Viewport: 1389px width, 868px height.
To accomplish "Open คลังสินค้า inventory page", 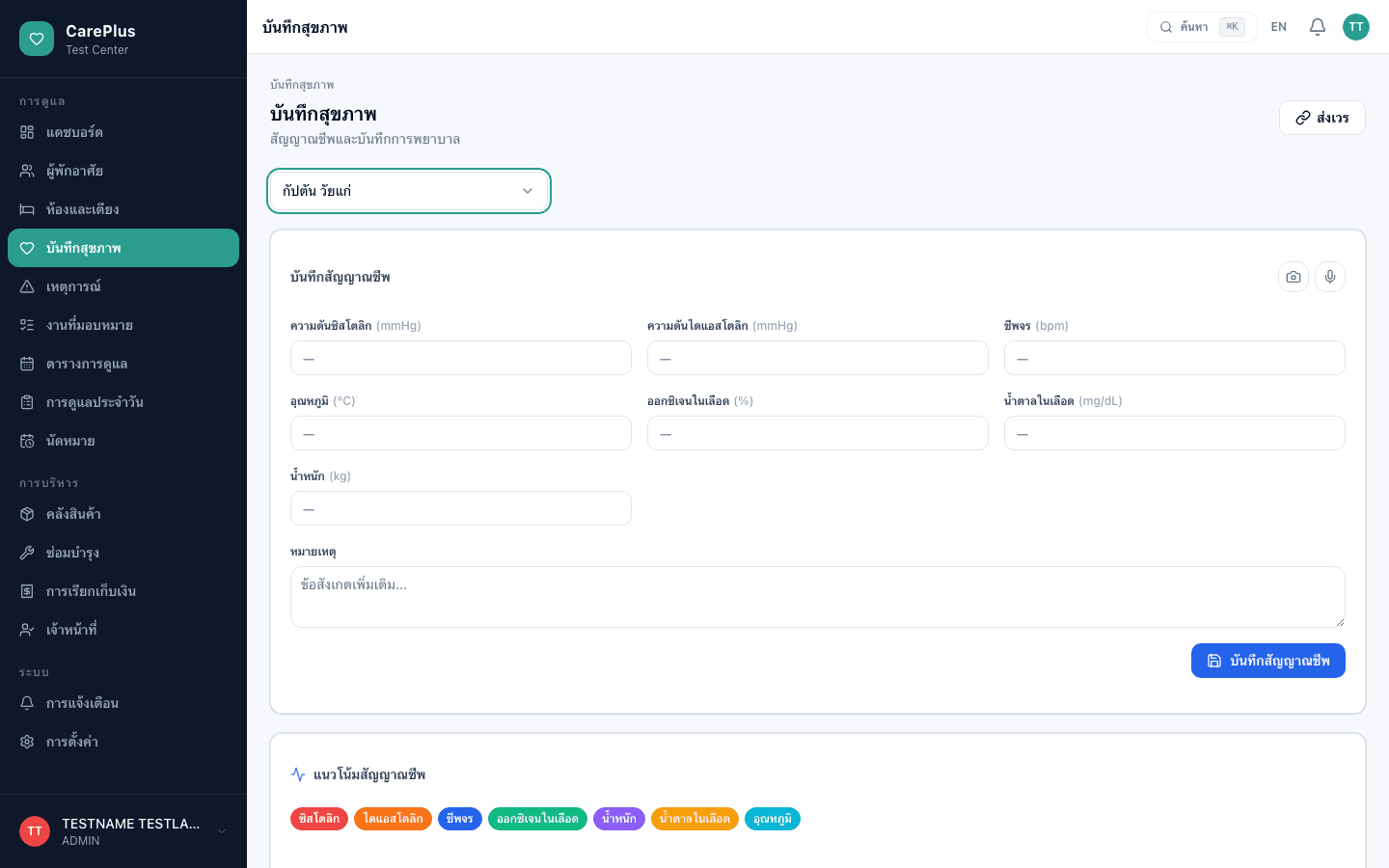I will pyautogui.click(x=123, y=514).
